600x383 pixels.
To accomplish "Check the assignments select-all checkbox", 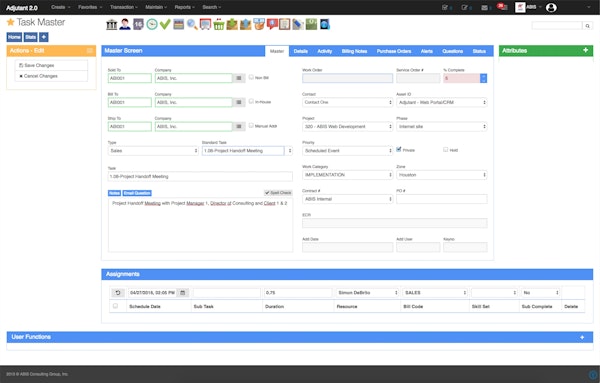I will coord(116,306).
